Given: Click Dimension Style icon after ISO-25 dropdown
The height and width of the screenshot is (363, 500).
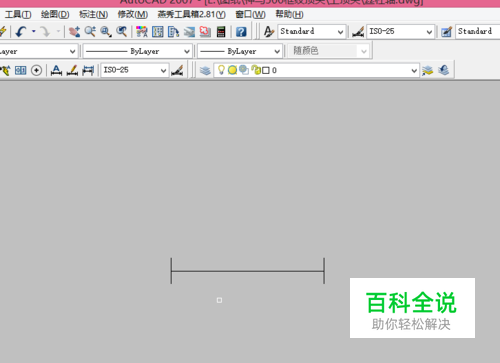Looking at the screenshot, I should click(x=177, y=70).
